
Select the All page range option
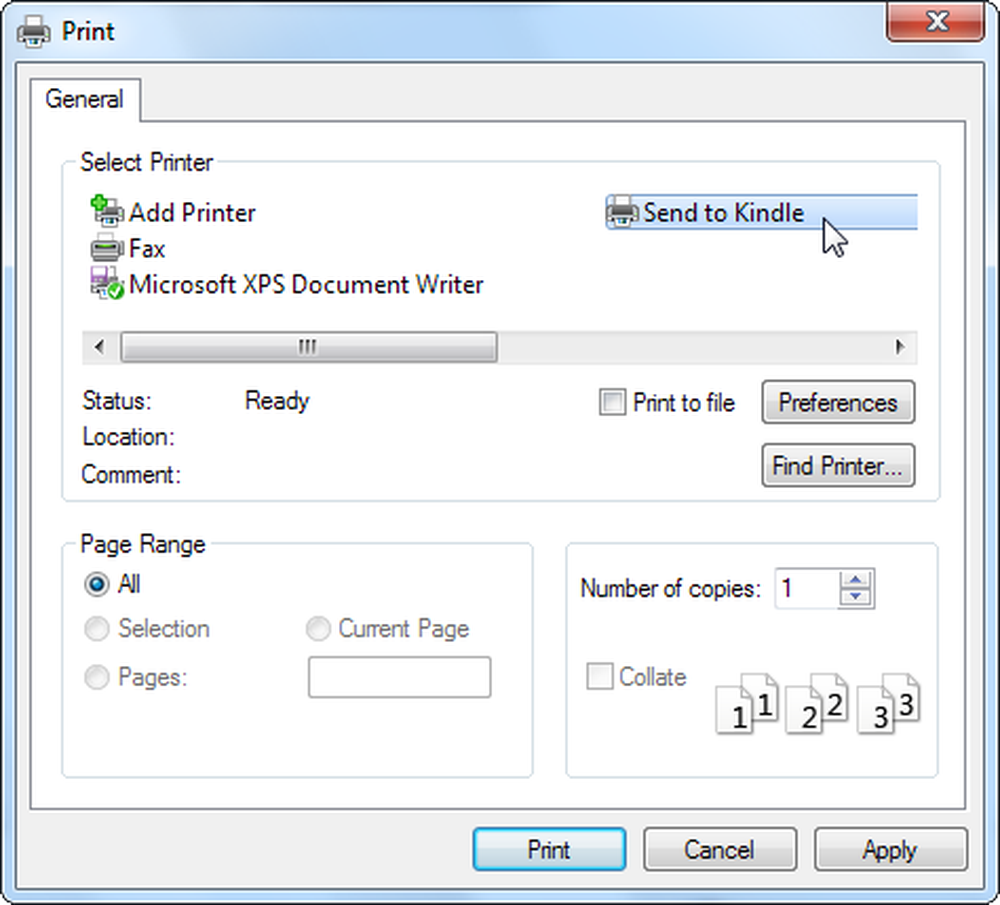(96, 584)
